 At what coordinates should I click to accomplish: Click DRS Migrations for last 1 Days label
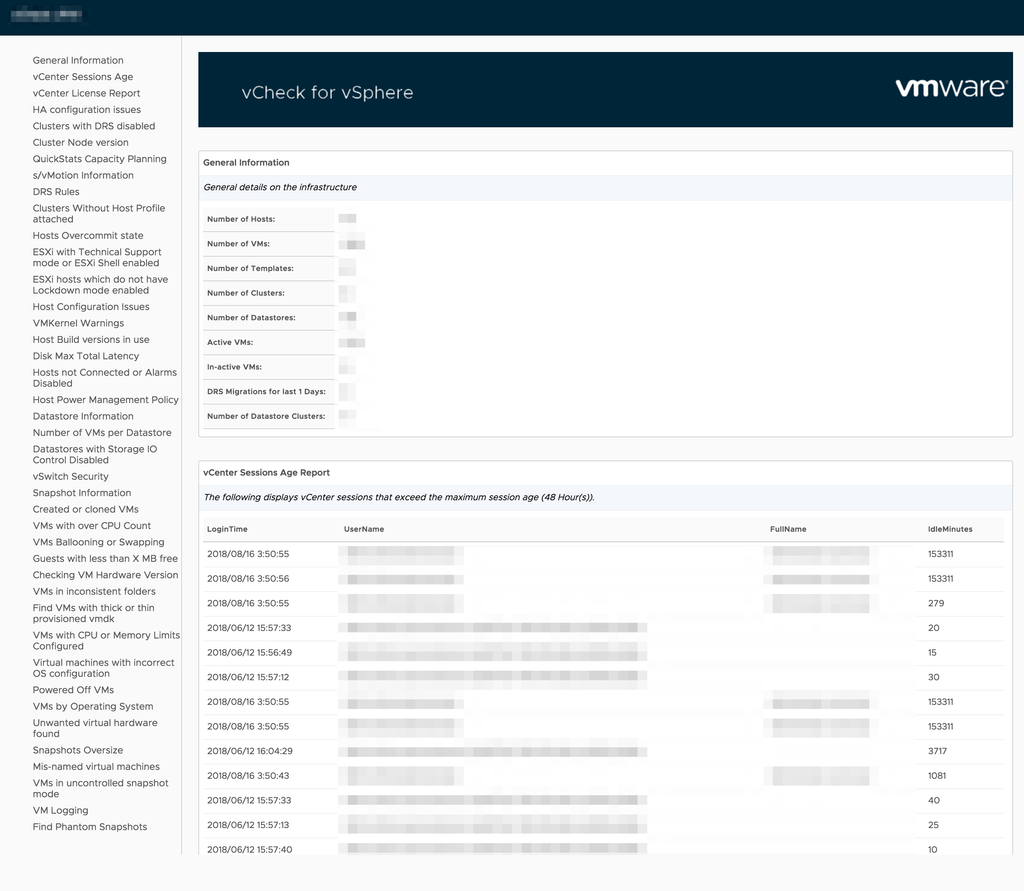click(266, 391)
